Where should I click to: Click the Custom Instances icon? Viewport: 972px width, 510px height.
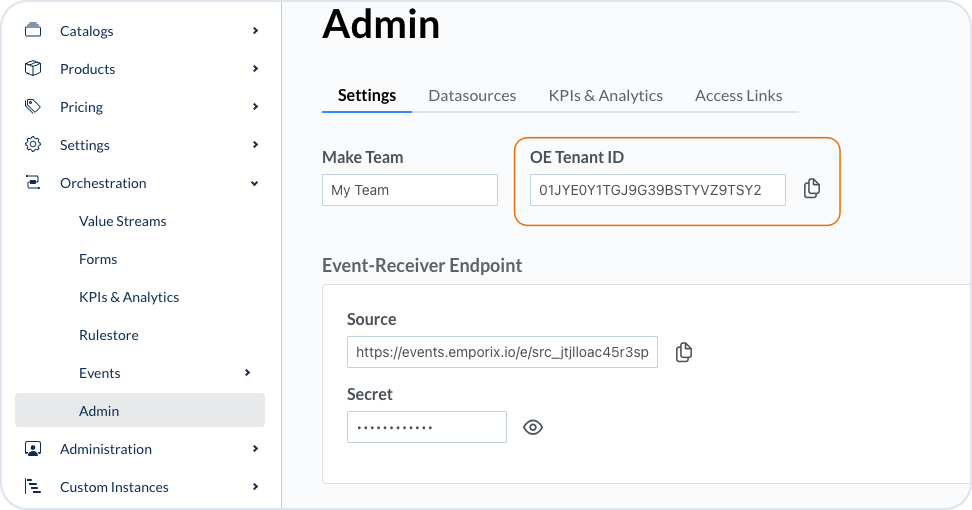click(x=33, y=487)
